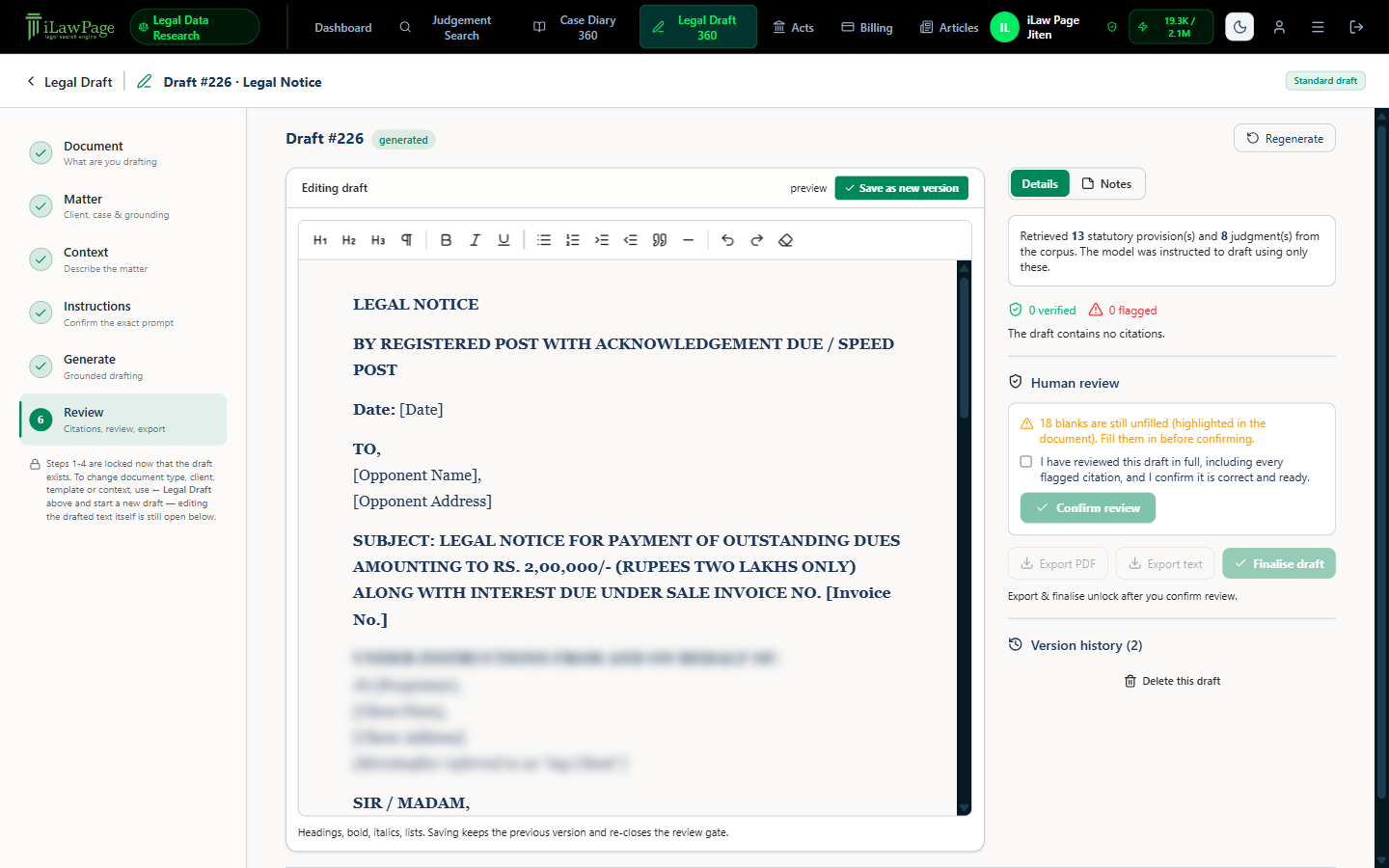The width and height of the screenshot is (1389, 868).
Task: Undo the last edit
Action: 728,240
